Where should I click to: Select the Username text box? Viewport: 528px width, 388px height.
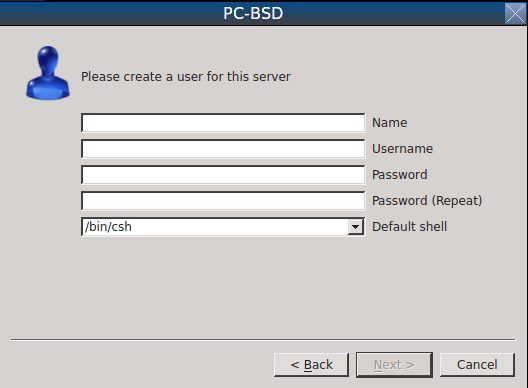(223, 149)
